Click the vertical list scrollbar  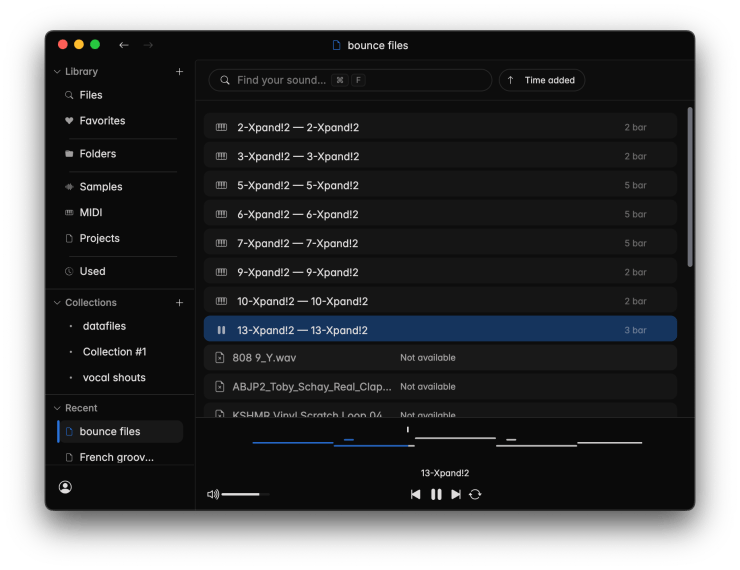(690, 187)
